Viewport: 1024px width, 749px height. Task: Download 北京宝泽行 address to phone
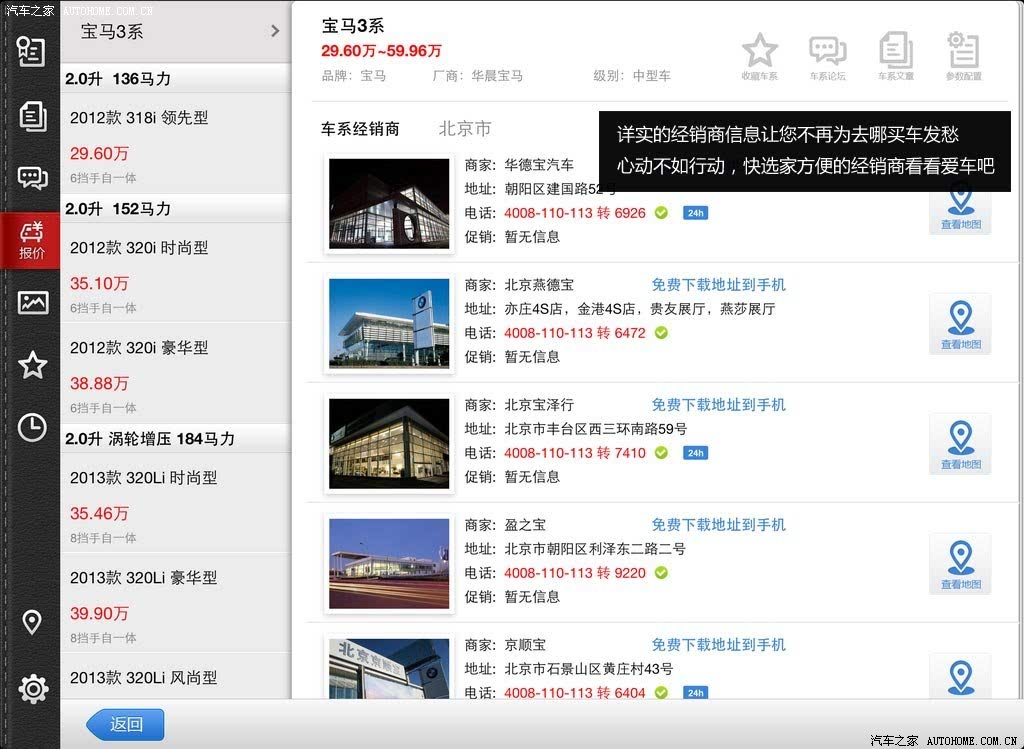pos(718,405)
